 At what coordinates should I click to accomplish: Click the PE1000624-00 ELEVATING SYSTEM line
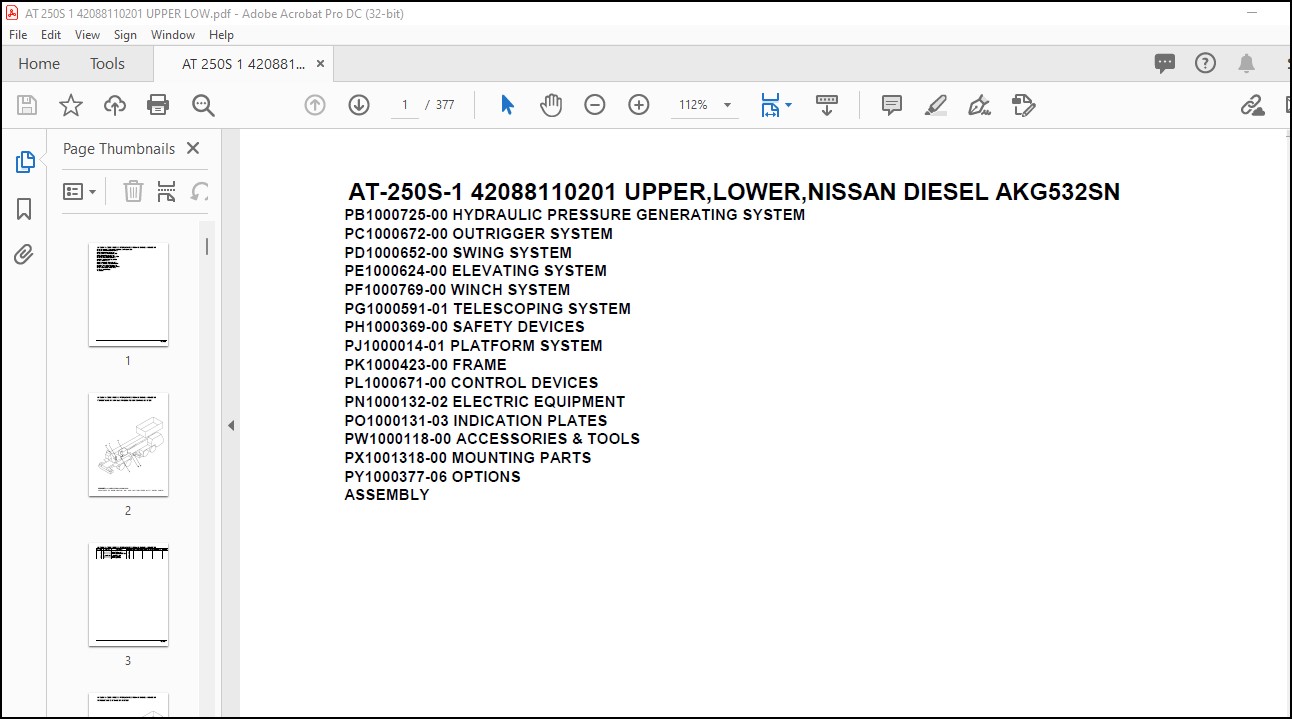476,271
